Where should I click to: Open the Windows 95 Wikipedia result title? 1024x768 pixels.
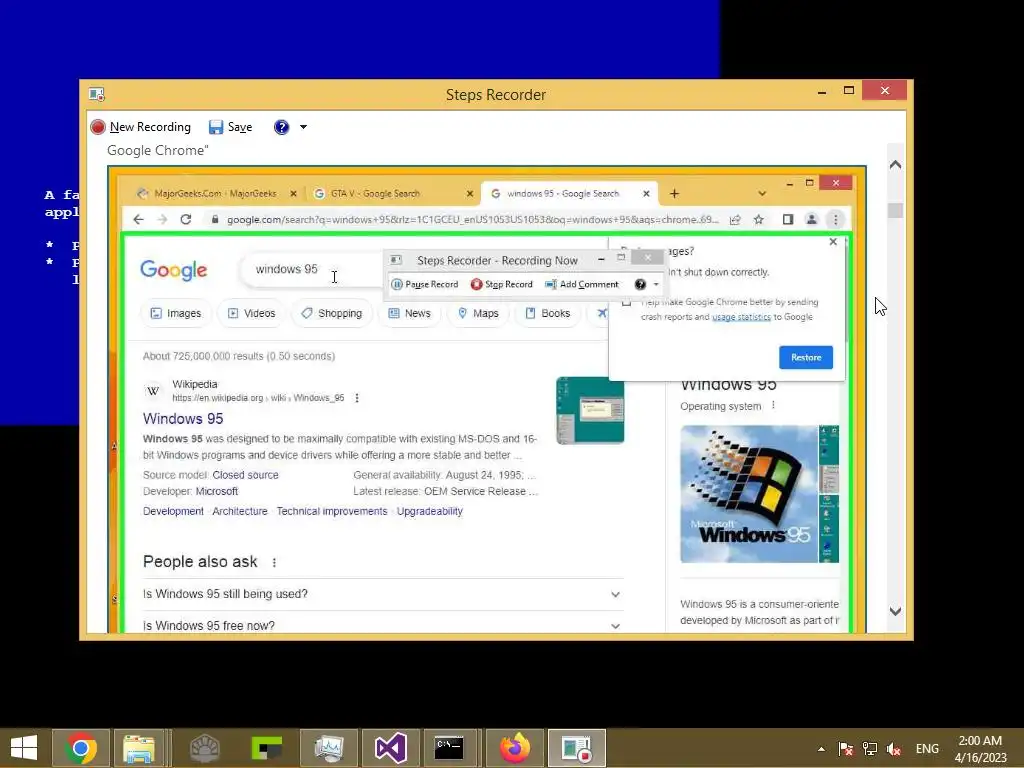(x=183, y=419)
